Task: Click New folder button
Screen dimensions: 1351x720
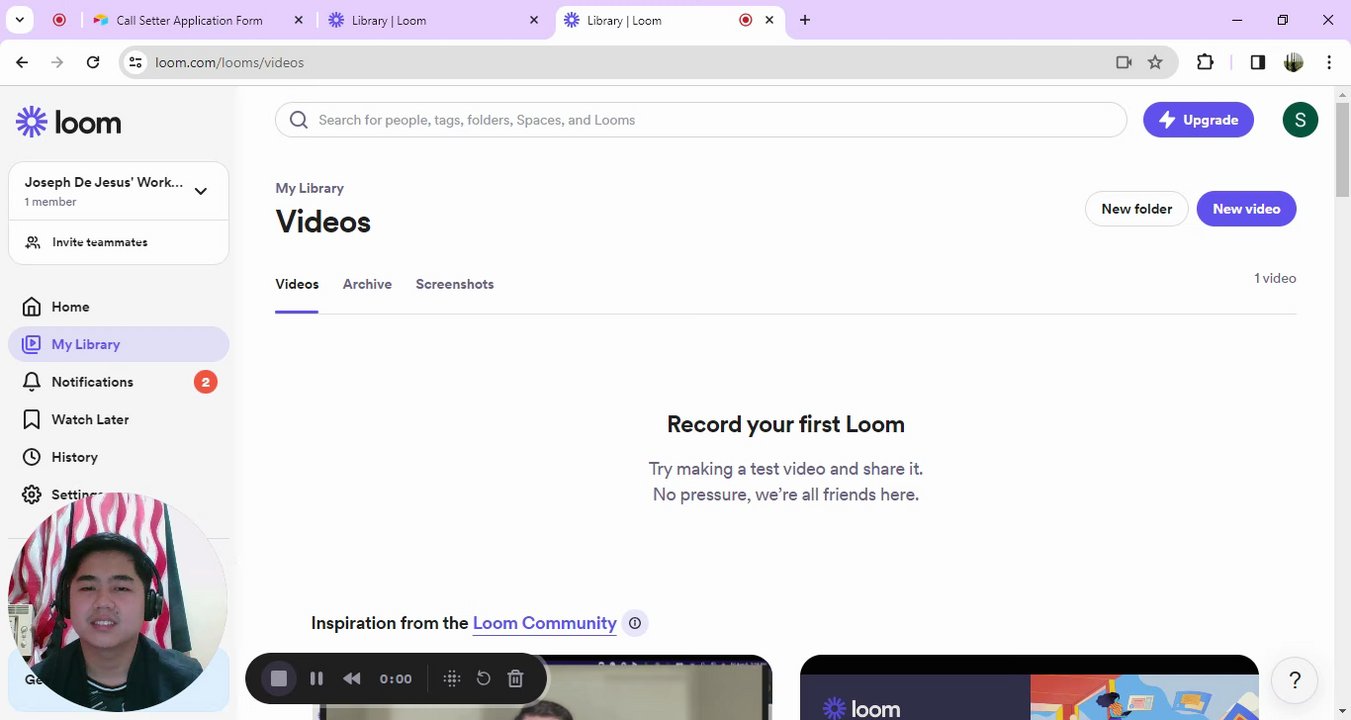Action: [1136, 209]
